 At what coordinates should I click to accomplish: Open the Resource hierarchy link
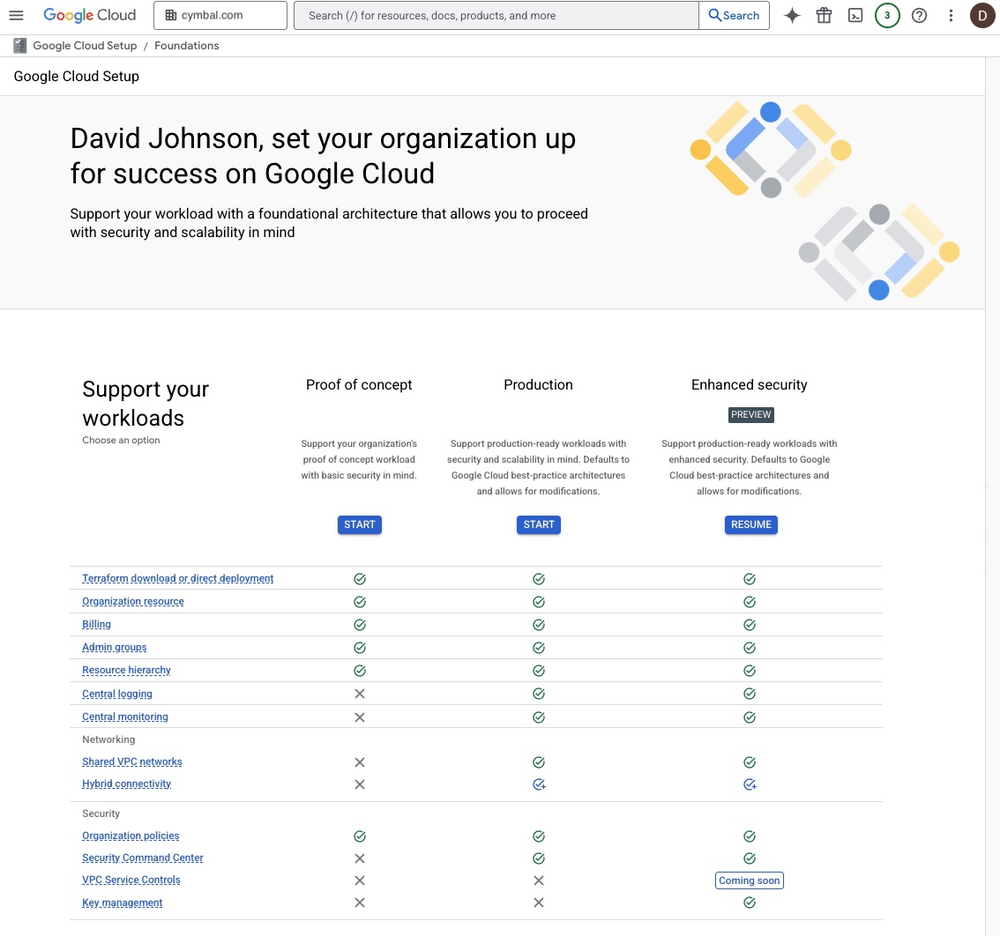pos(126,670)
